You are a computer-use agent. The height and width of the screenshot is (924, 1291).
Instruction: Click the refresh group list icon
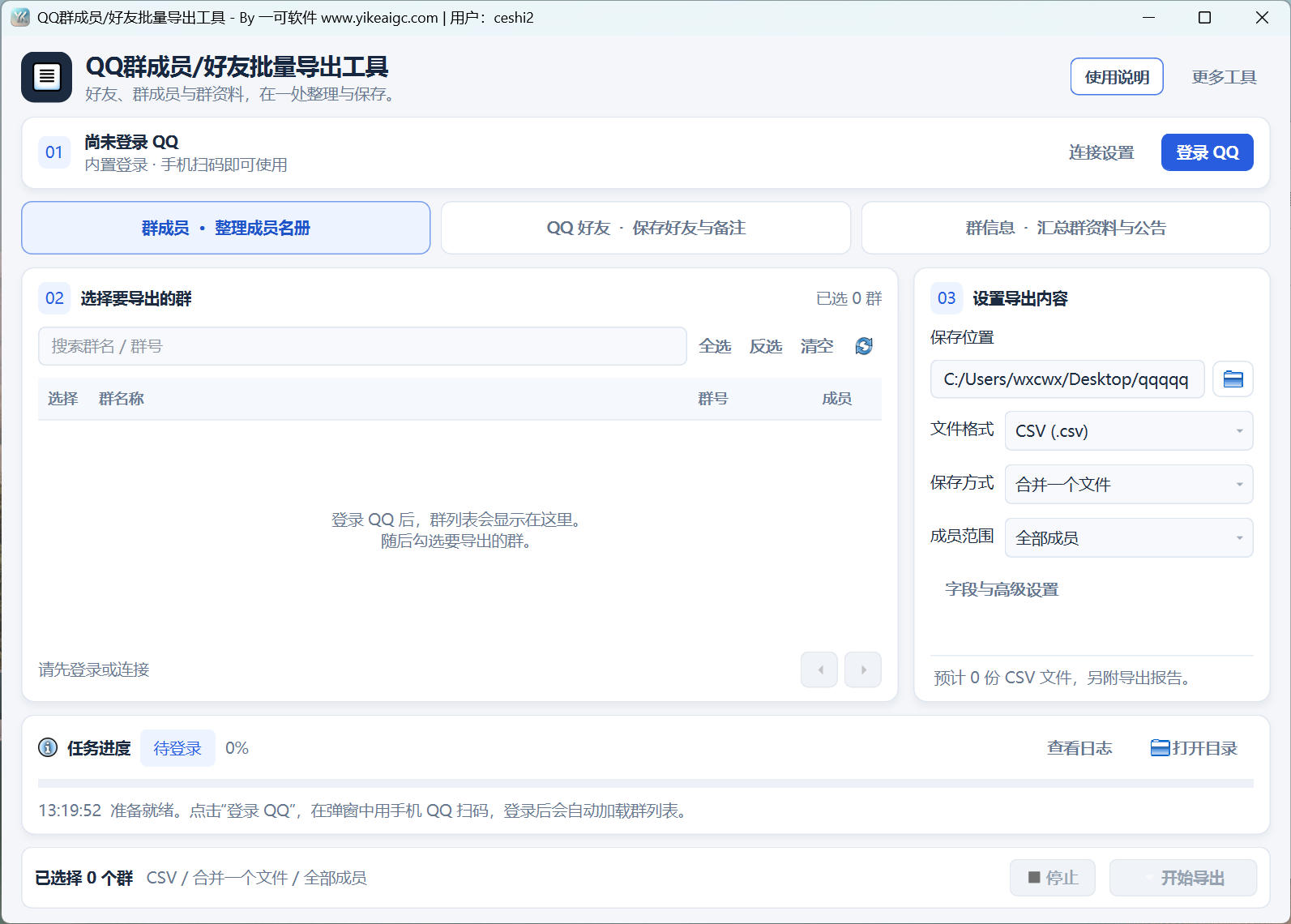point(864,346)
